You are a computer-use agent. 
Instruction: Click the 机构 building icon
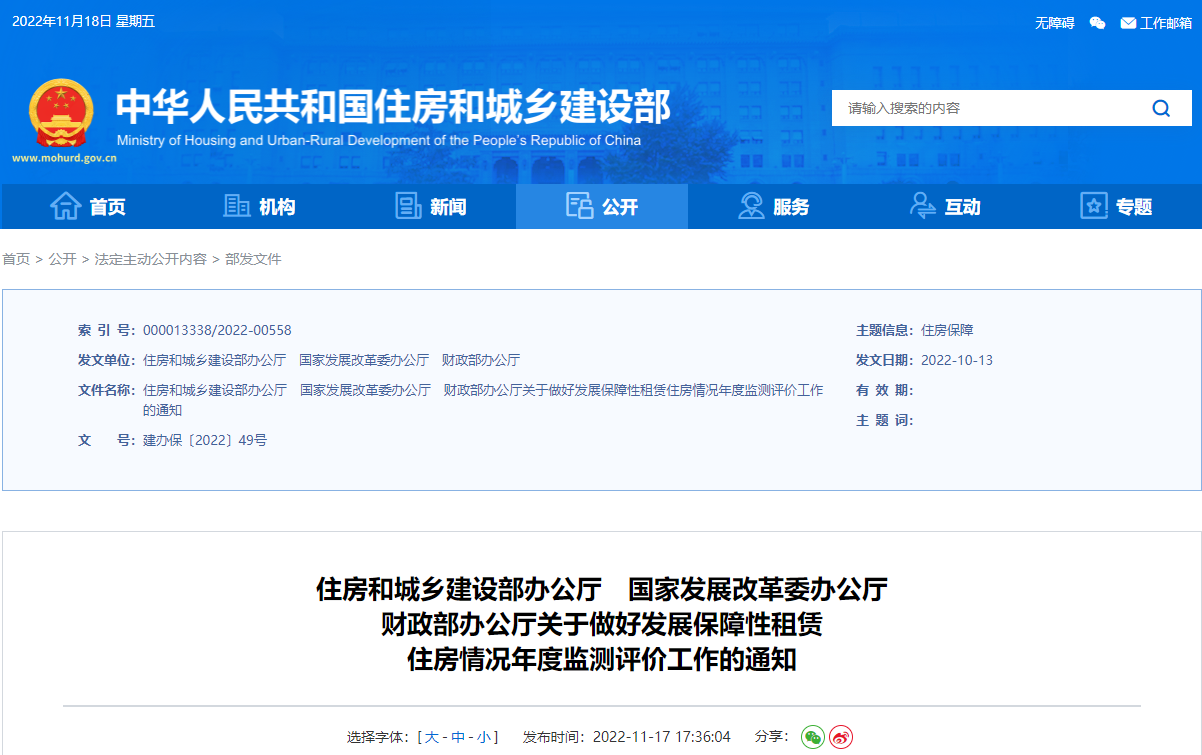click(x=237, y=206)
